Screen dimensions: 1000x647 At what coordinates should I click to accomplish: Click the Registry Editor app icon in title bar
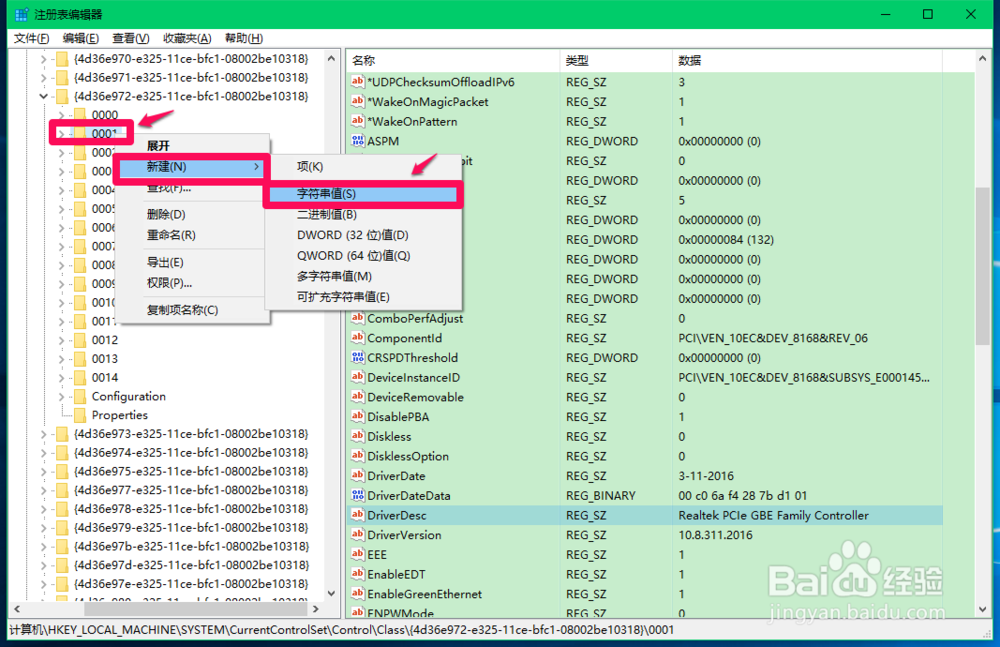point(22,14)
